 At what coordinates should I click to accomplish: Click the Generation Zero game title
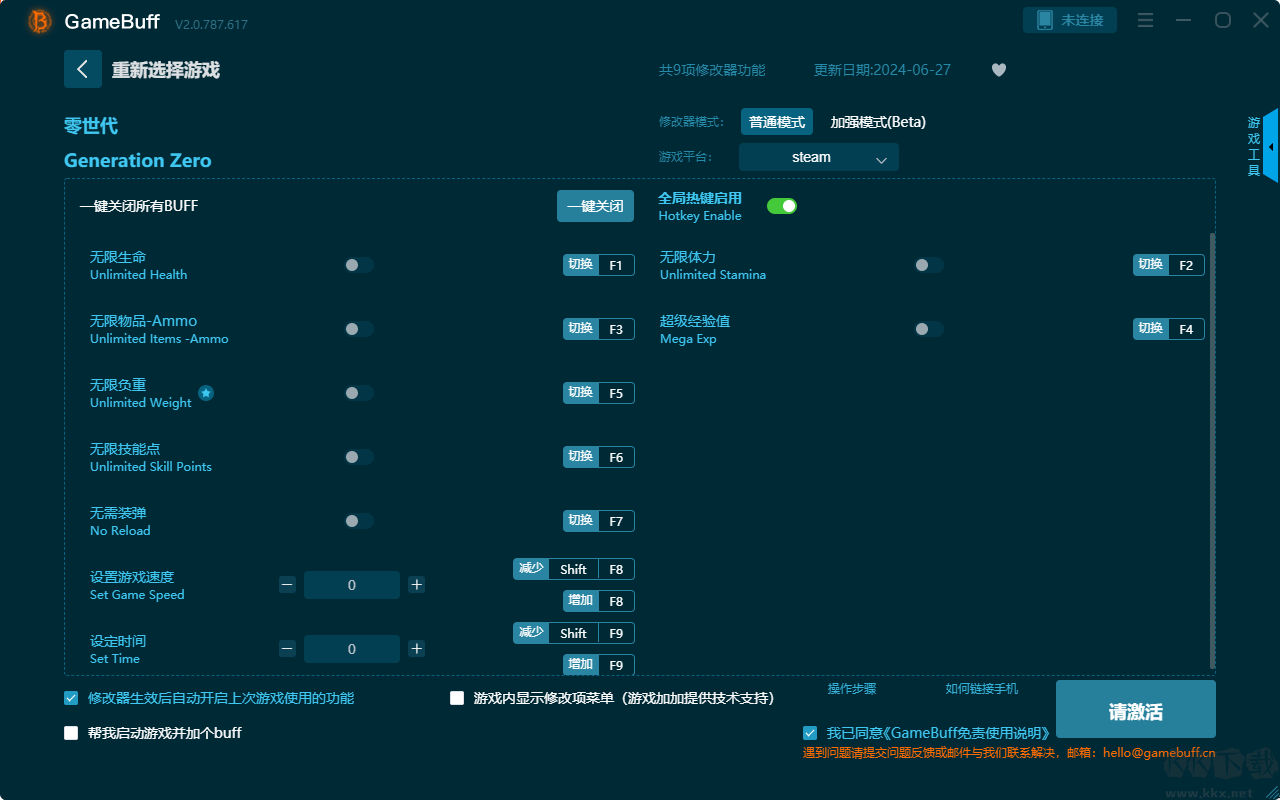click(138, 161)
